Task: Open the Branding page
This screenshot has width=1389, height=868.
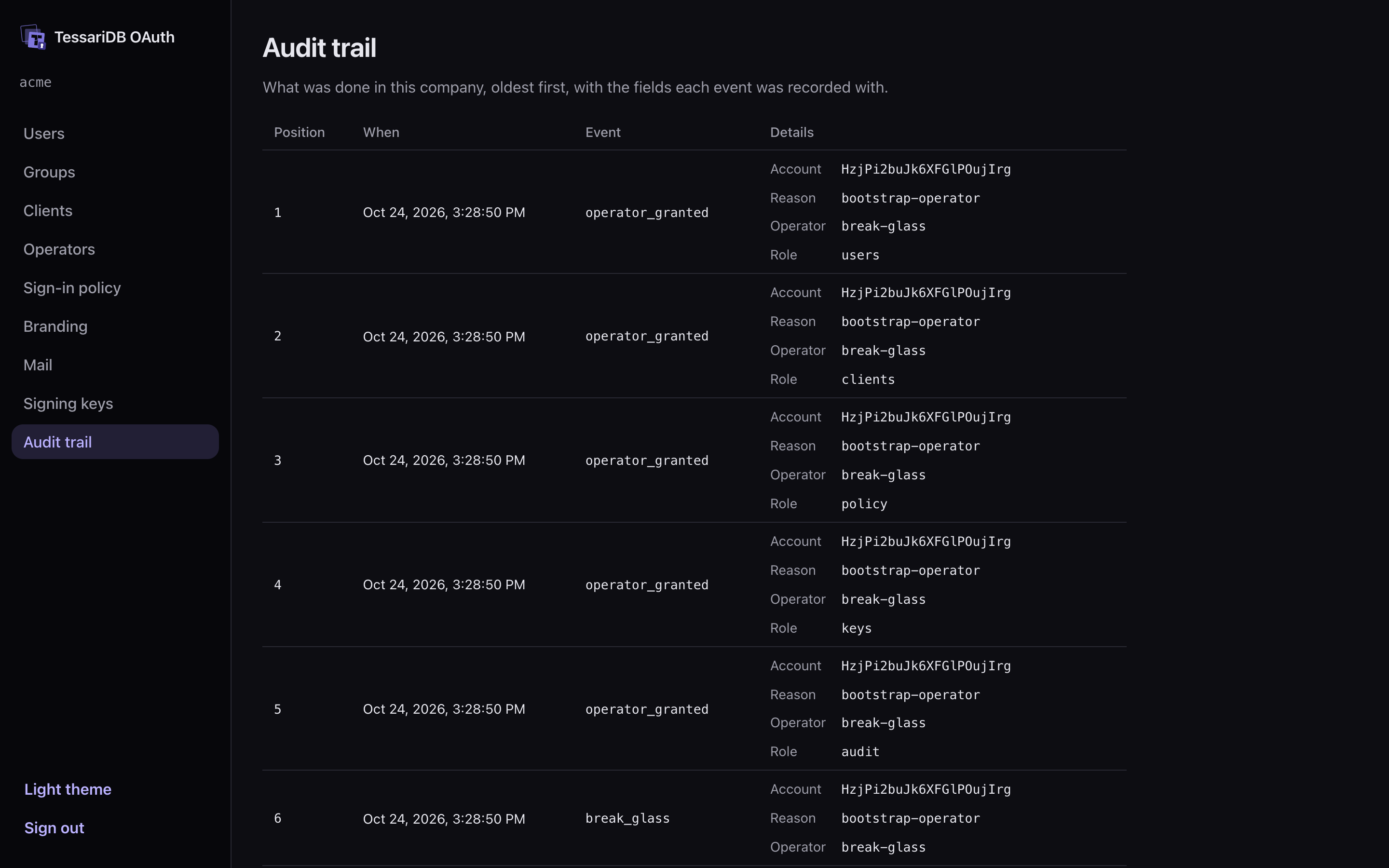Action: 115,326
